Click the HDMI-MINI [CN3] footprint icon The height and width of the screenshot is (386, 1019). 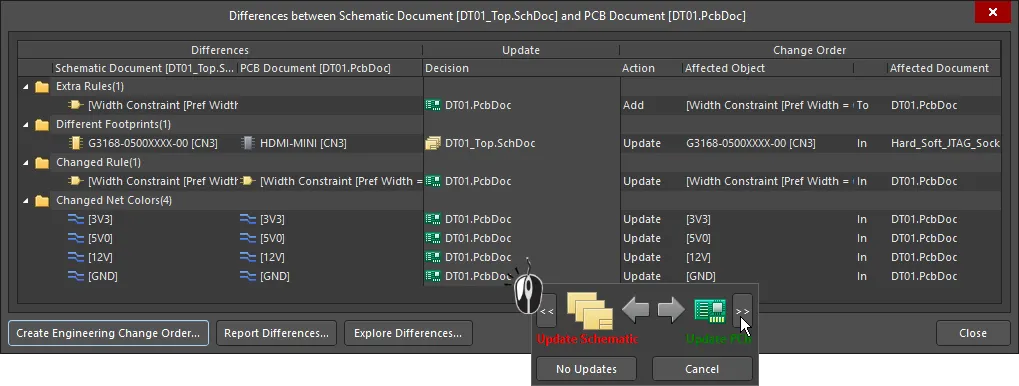pyautogui.click(x=247, y=143)
